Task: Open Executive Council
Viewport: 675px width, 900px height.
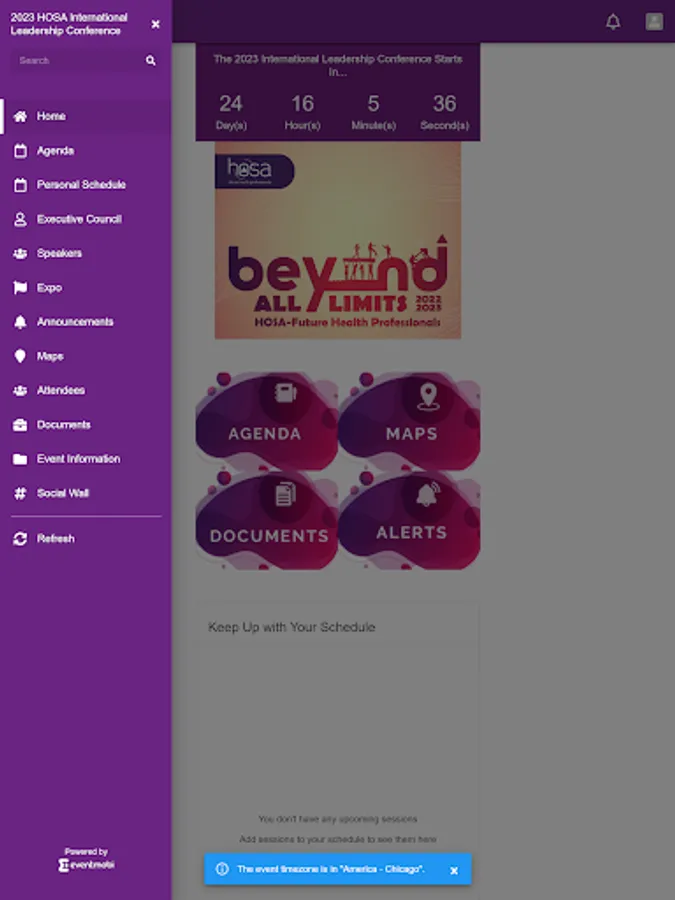Action: (86, 219)
